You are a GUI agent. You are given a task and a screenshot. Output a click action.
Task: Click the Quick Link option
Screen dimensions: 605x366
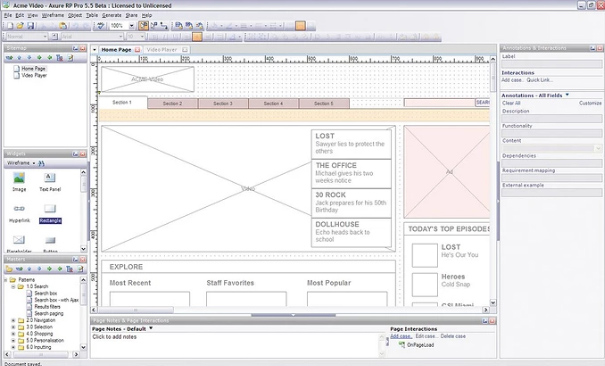pyautogui.click(x=539, y=80)
